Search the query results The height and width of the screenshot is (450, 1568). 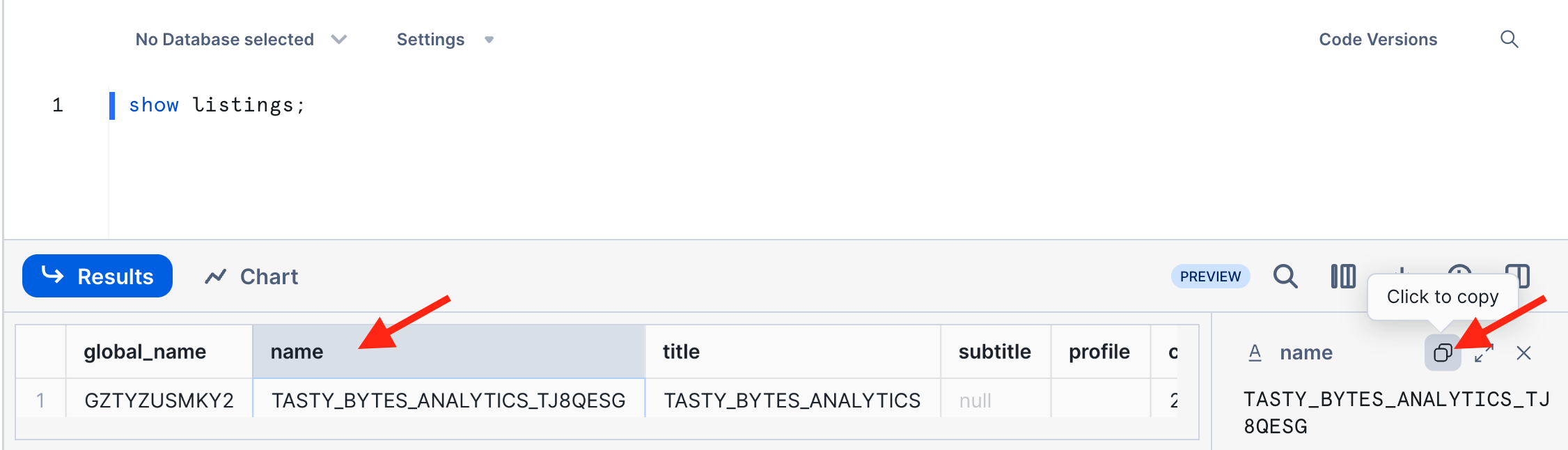tap(1285, 277)
